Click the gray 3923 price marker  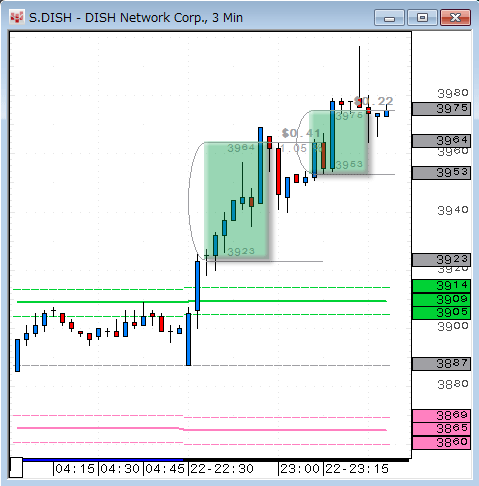pyautogui.click(x=441, y=259)
